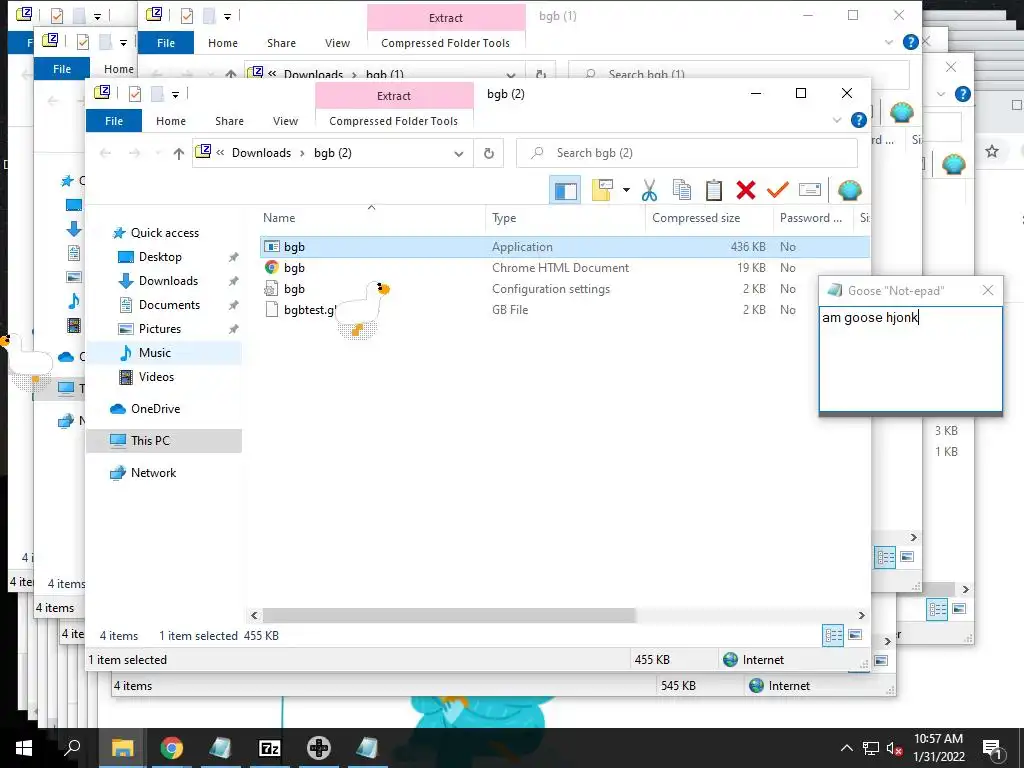Open Customize Quick Access Toolbar dropdown in bgb (2)

[175, 95]
